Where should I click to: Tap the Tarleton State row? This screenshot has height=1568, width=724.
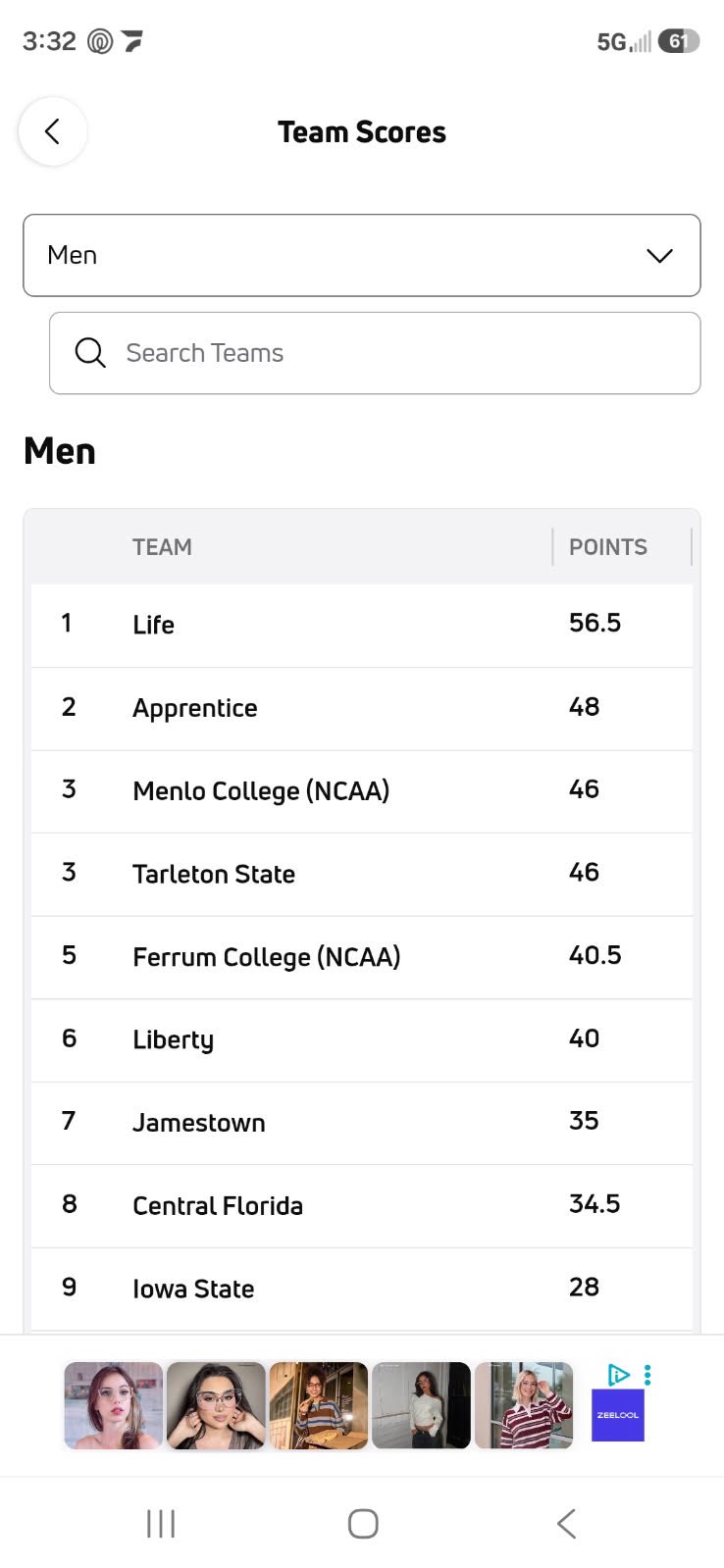[361, 874]
